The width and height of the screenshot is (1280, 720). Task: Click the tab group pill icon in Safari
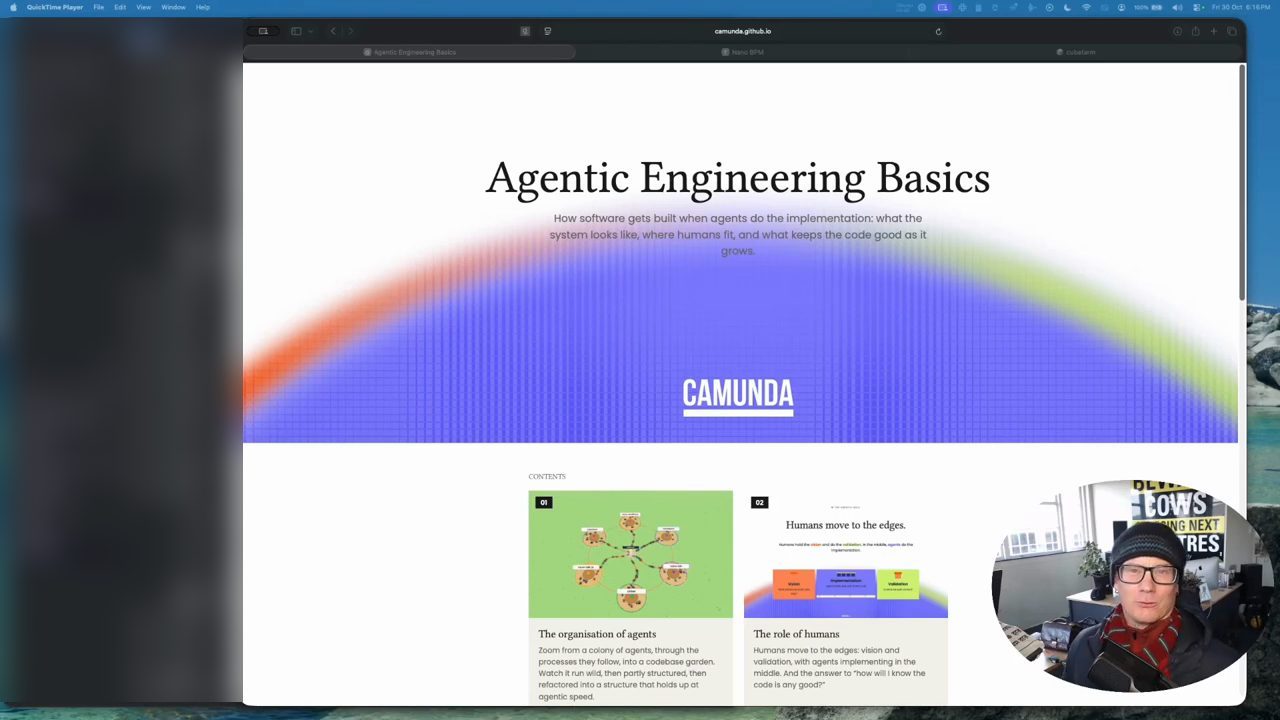click(x=263, y=31)
